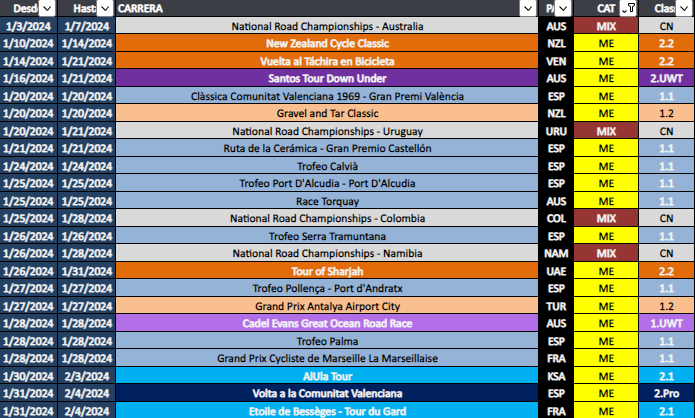This screenshot has width=695, height=418.
Task: Select the New Zealand Cycle Classic cell
Action: (327, 43)
